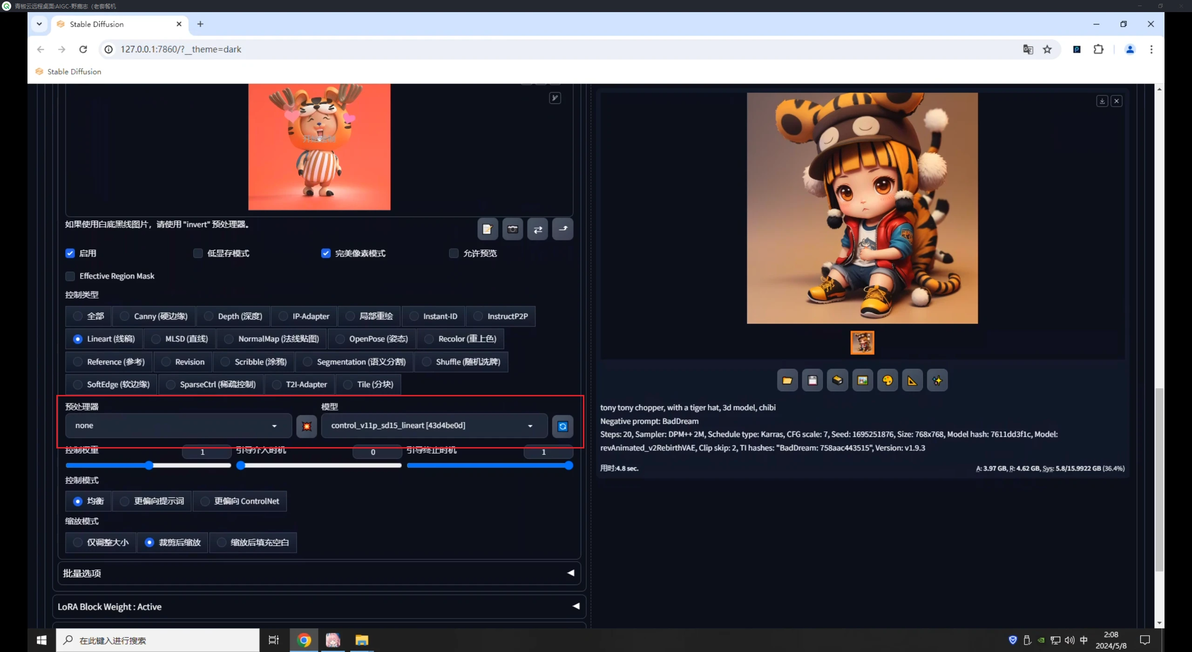Adjust the 控制权重 slider

tap(148, 465)
